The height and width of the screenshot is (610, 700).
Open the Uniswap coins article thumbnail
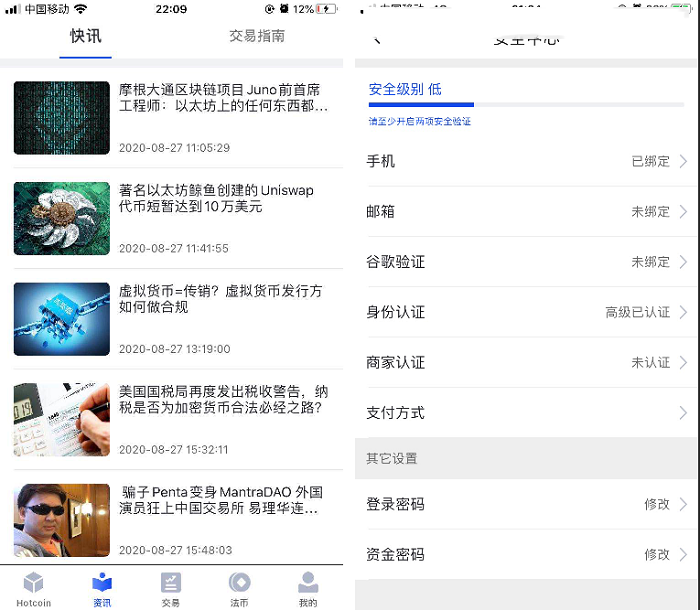(x=62, y=218)
